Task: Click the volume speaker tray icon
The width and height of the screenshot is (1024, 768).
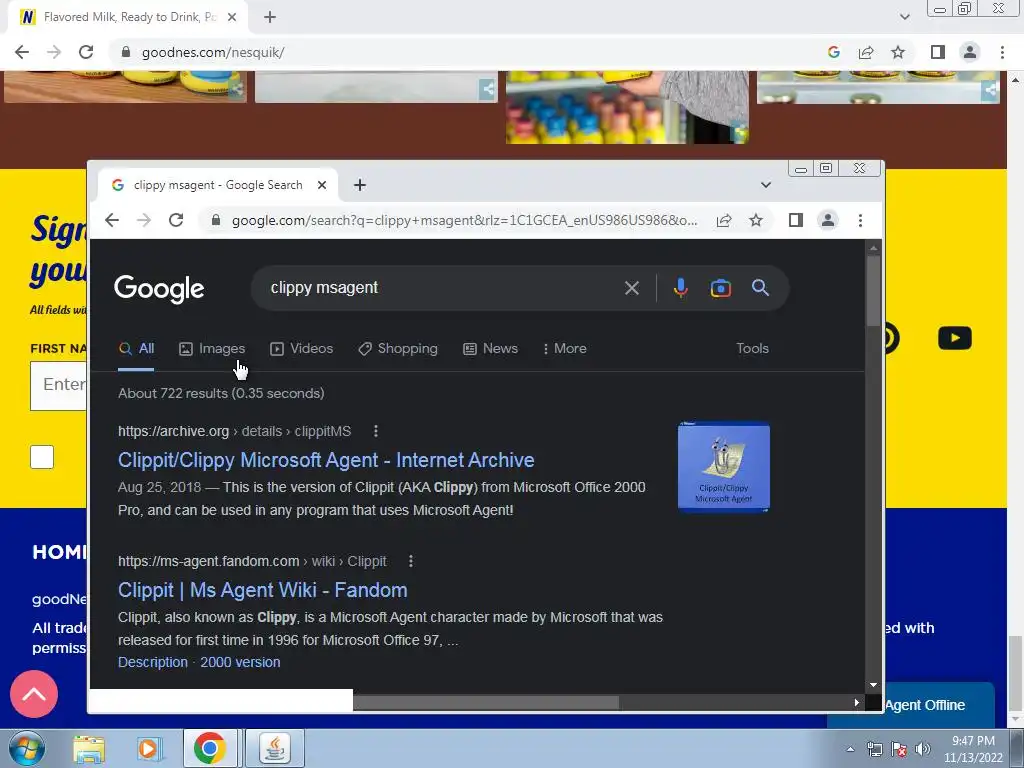Action: coord(923,749)
